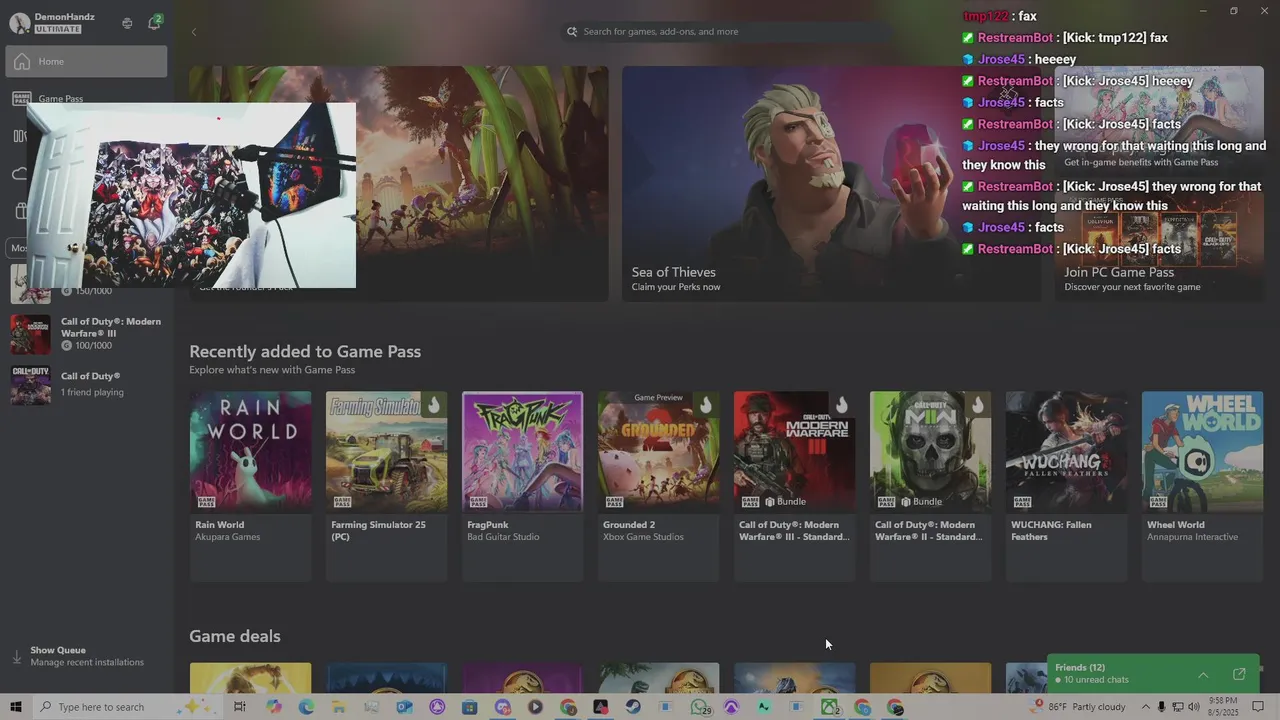Click the flame badge on Modern Warfare III
Screen dimensions: 1280x720
coord(841,405)
